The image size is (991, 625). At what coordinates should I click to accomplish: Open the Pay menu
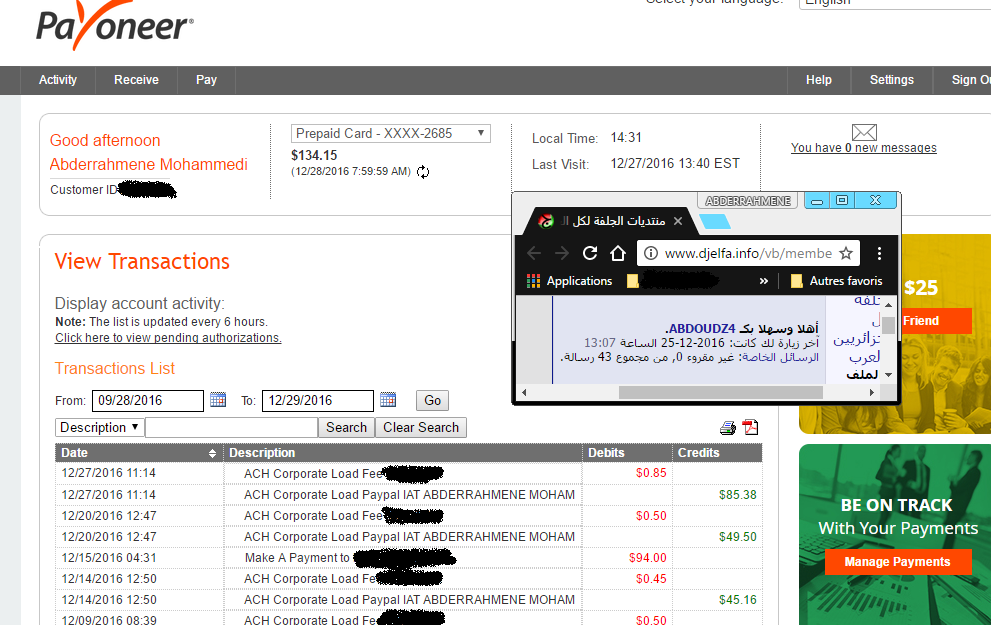click(206, 80)
